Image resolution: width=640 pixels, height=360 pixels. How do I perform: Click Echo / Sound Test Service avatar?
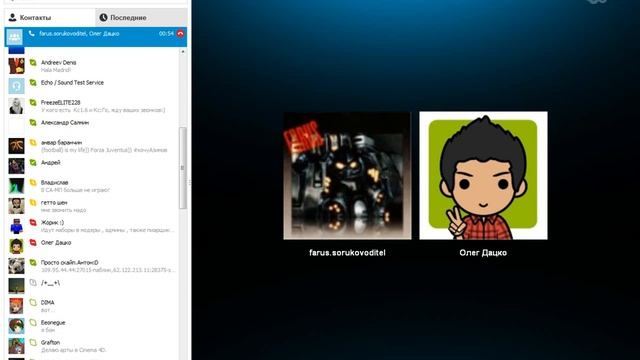16,86
